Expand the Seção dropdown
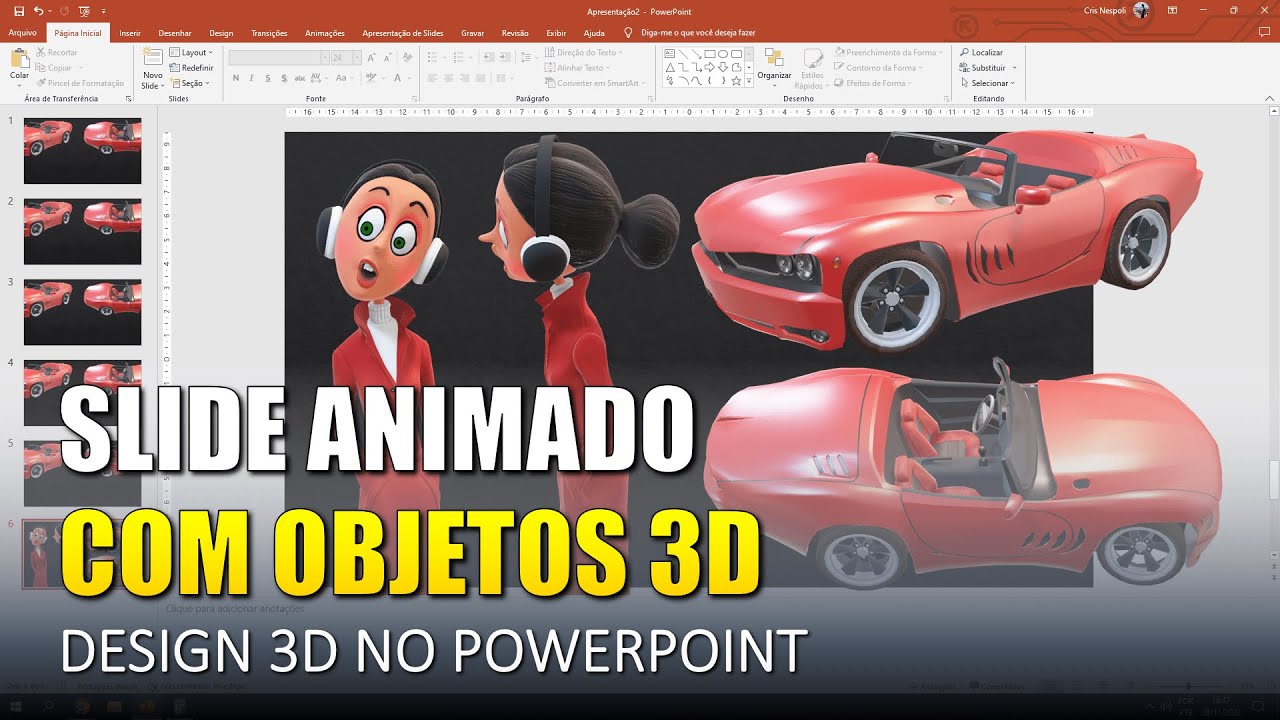 tap(189, 83)
